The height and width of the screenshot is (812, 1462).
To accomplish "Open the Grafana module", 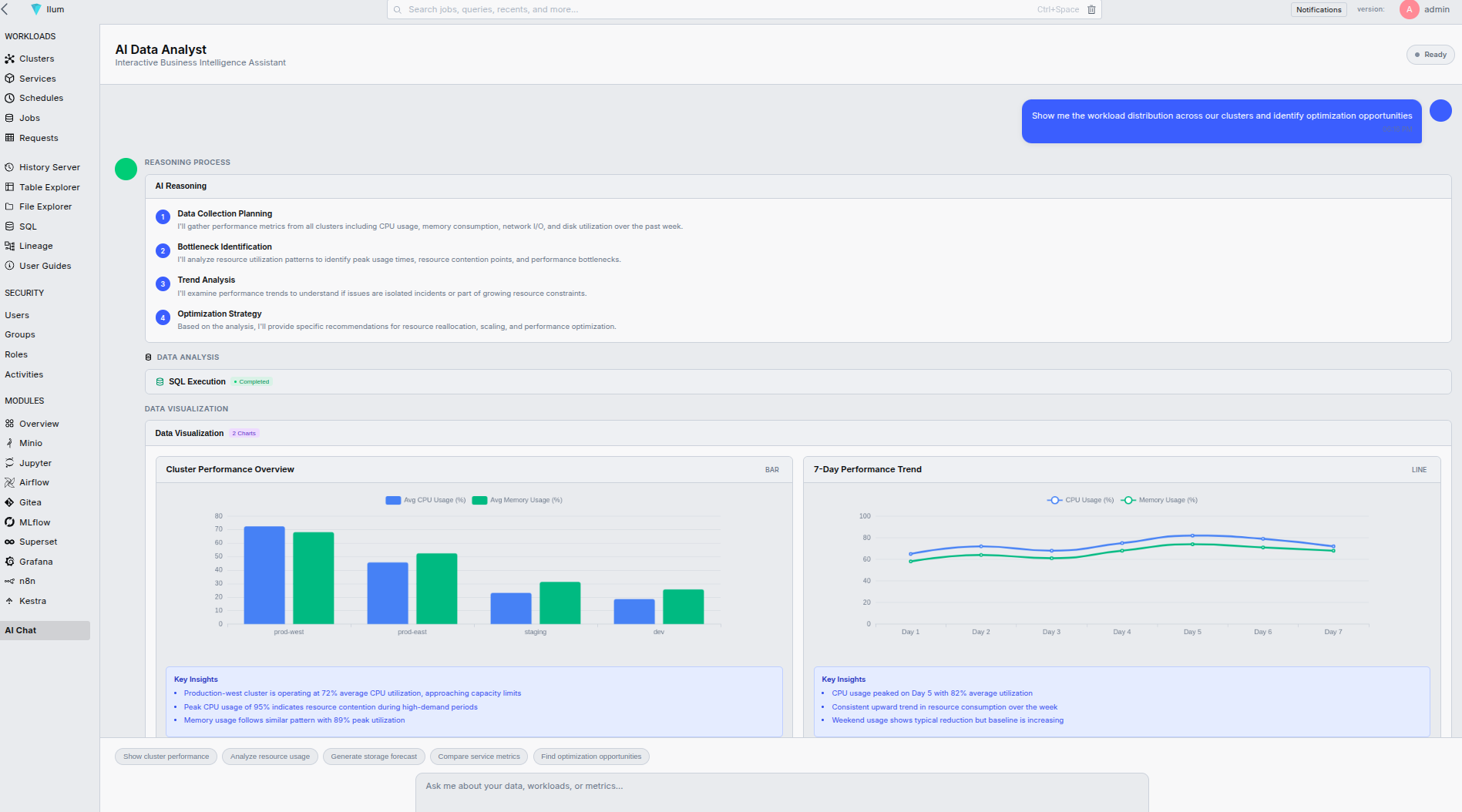I will click(x=36, y=562).
